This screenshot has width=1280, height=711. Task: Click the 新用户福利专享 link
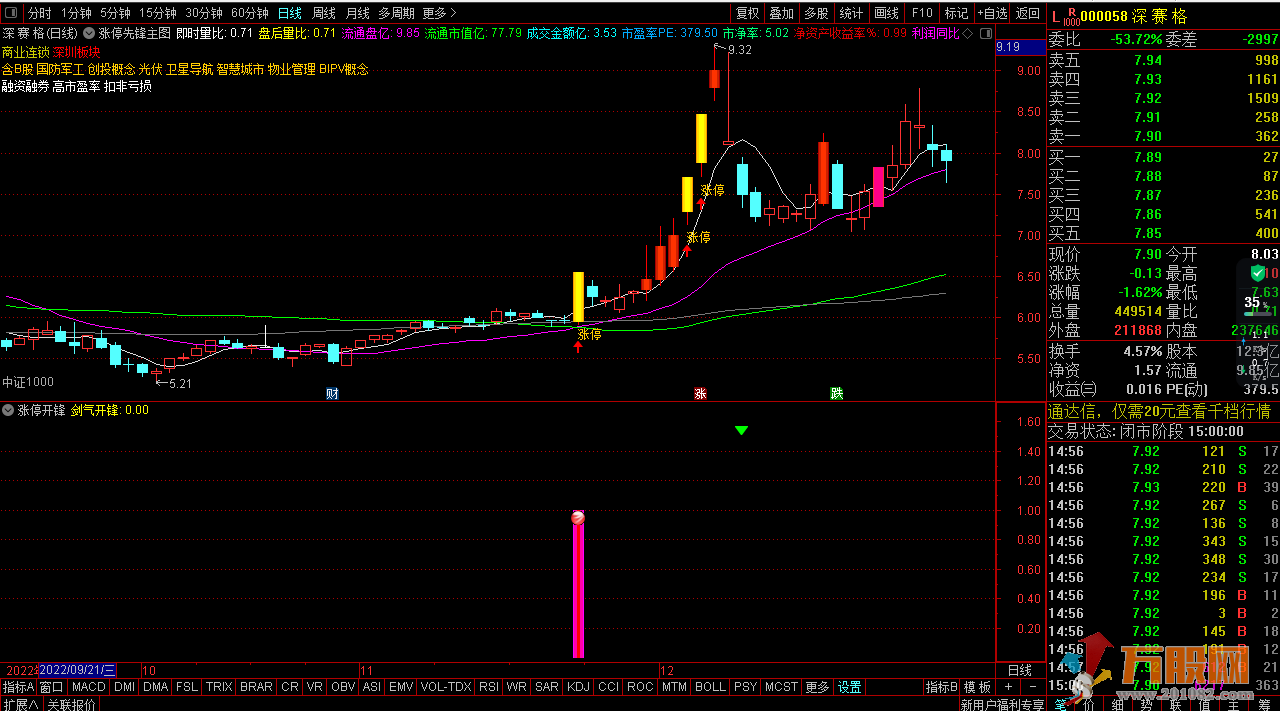pyautogui.click(x=1002, y=704)
